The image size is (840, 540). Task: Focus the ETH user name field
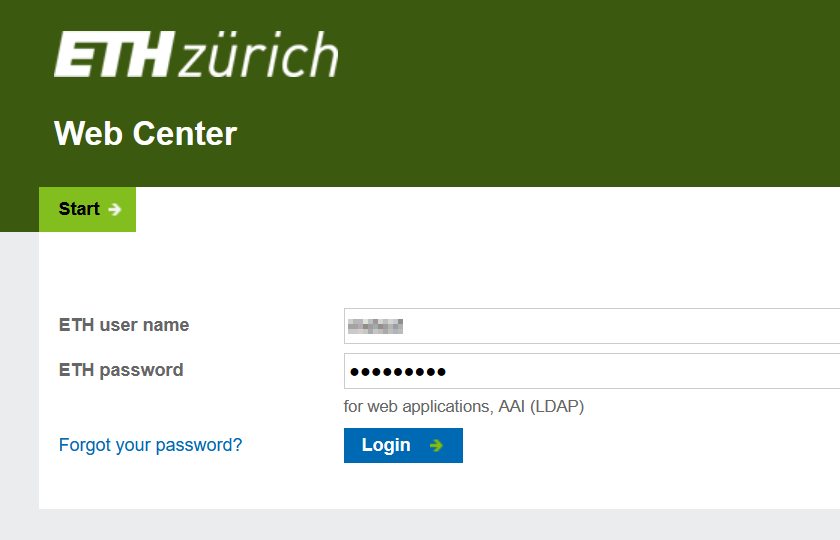[591, 326]
